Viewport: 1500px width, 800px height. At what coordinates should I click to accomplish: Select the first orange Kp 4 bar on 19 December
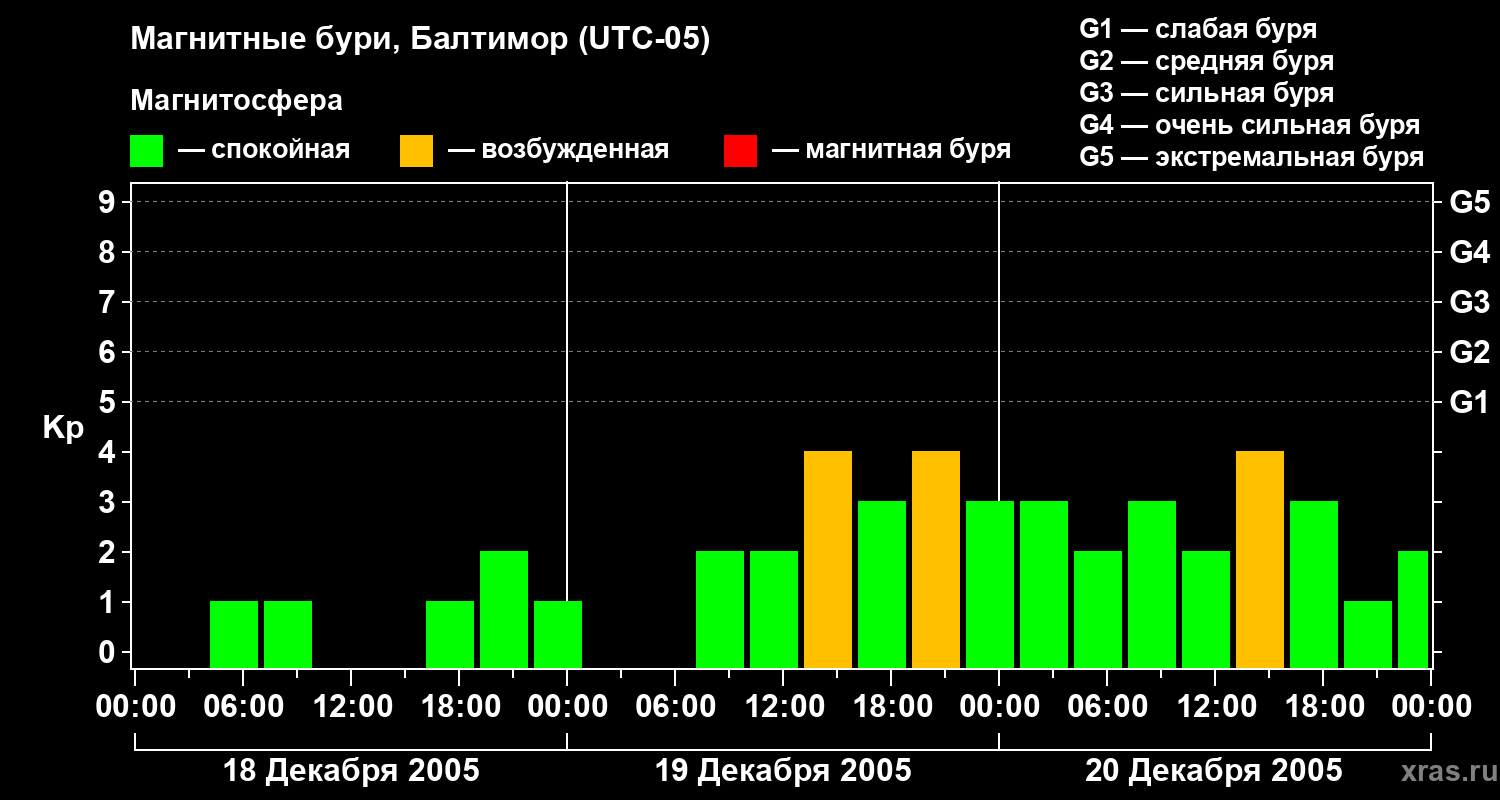(828, 559)
